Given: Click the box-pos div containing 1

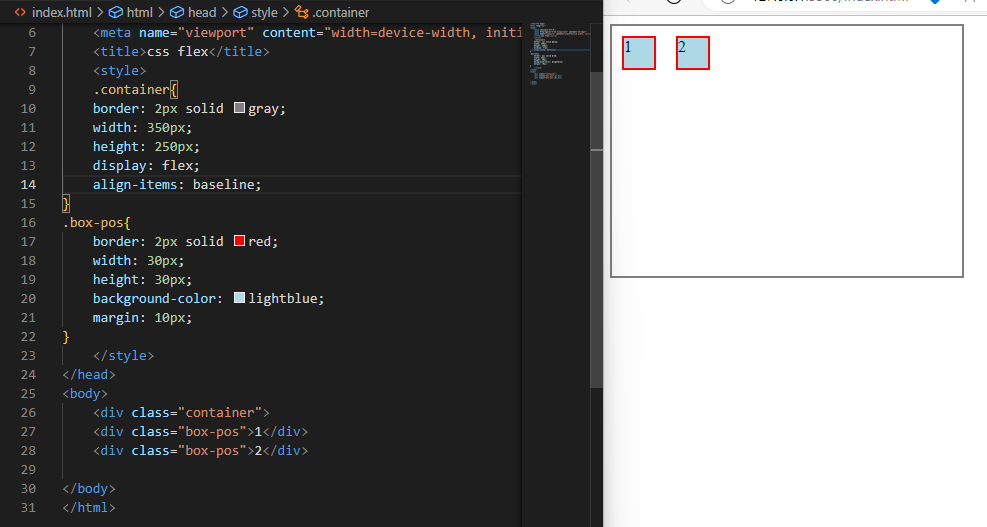Looking at the screenshot, I should (200, 431).
